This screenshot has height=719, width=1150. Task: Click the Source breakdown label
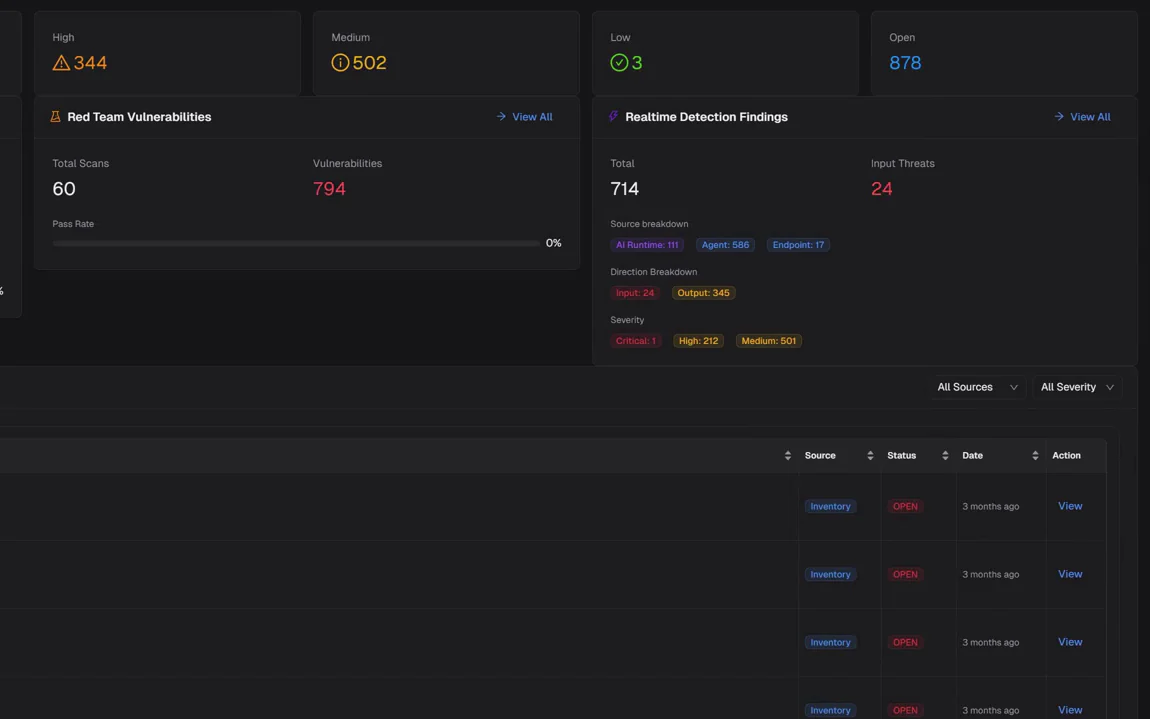[649, 224]
